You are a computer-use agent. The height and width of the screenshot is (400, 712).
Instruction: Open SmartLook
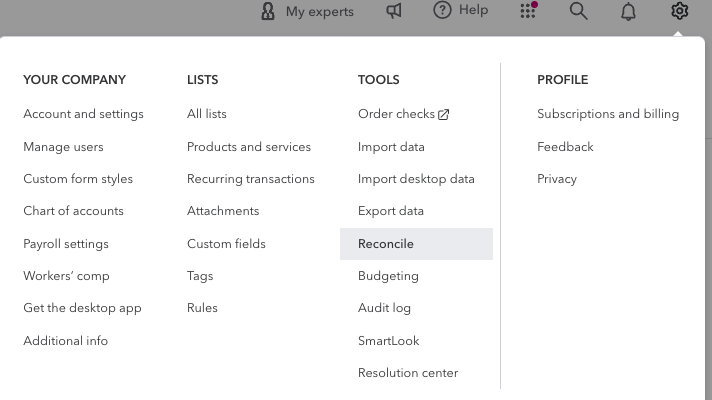389,341
